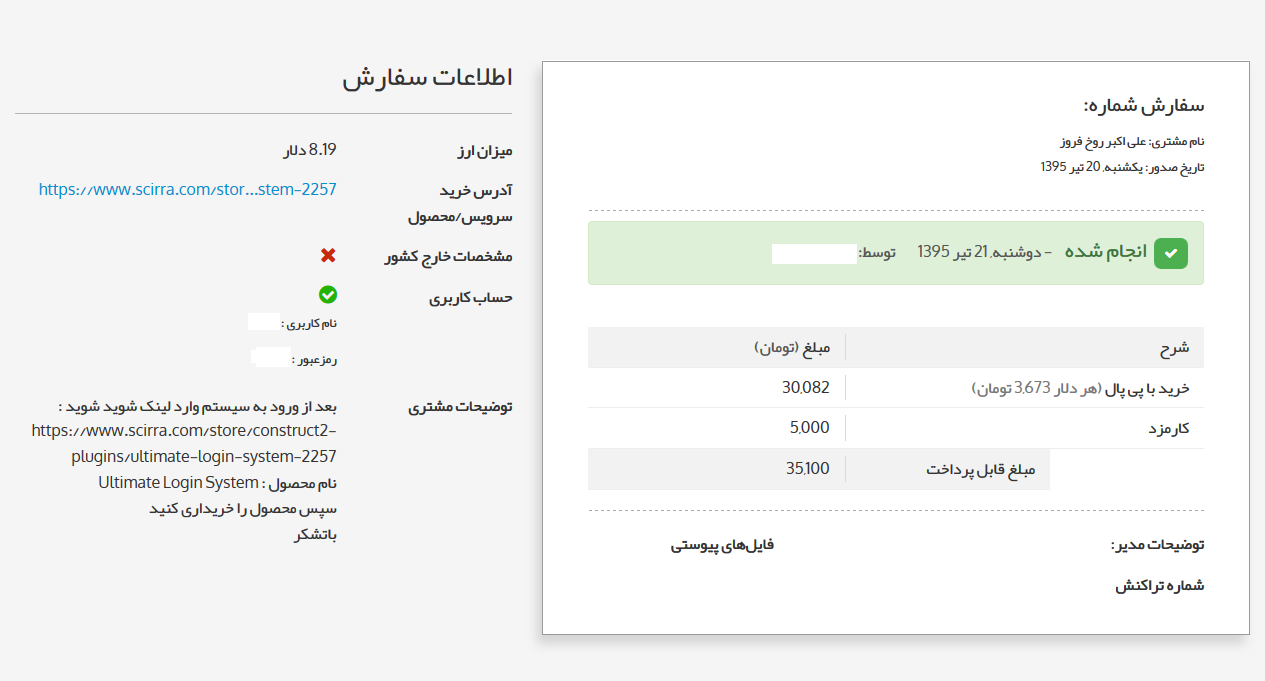Click the اطلاعات سفارش heading
Image resolution: width=1265 pixels, height=681 pixels.
pos(427,80)
